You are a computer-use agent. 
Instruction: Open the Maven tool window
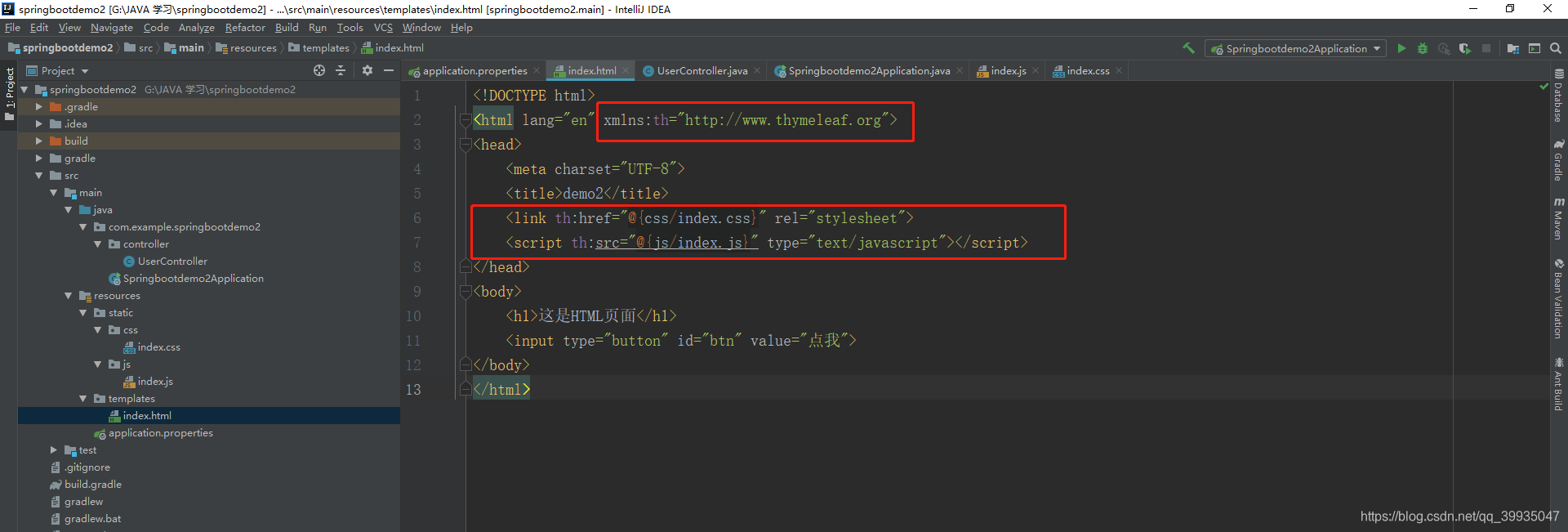tap(1558, 218)
